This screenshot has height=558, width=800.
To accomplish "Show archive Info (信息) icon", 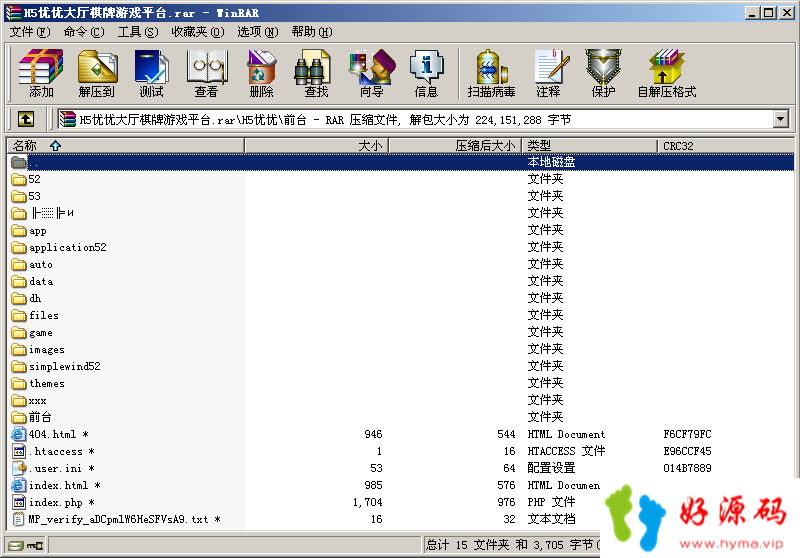I will [426, 73].
